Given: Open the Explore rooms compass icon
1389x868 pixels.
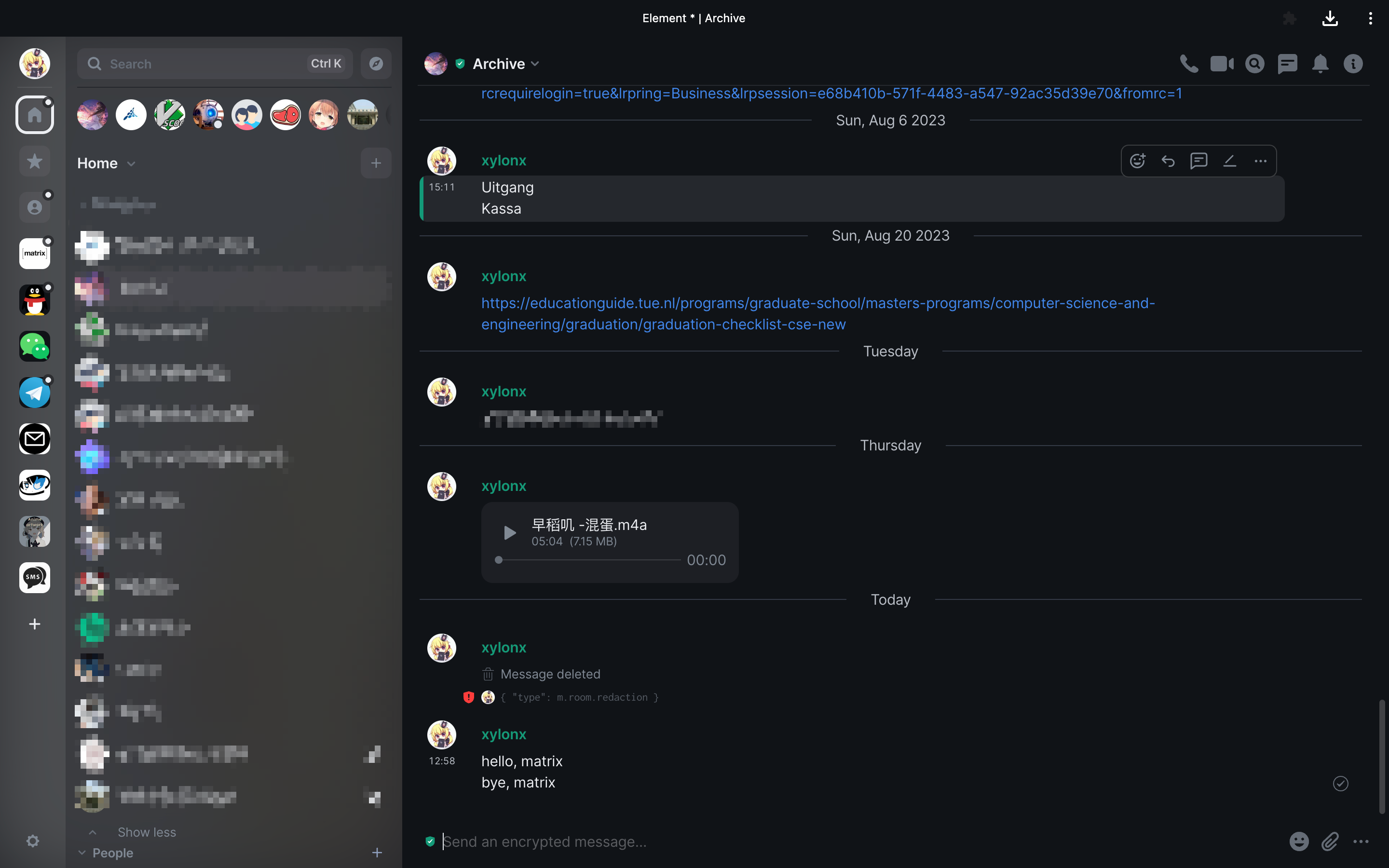Looking at the screenshot, I should tap(376, 64).
